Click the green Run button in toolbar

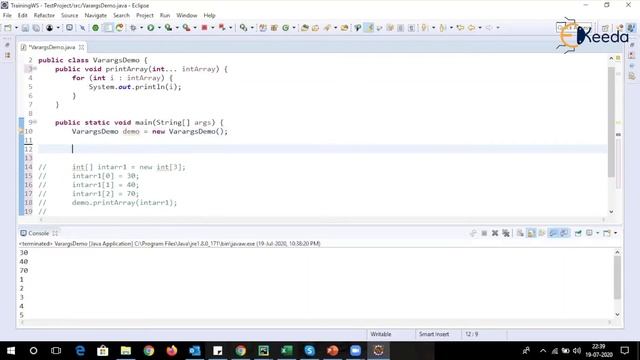(x=151, y=28)
